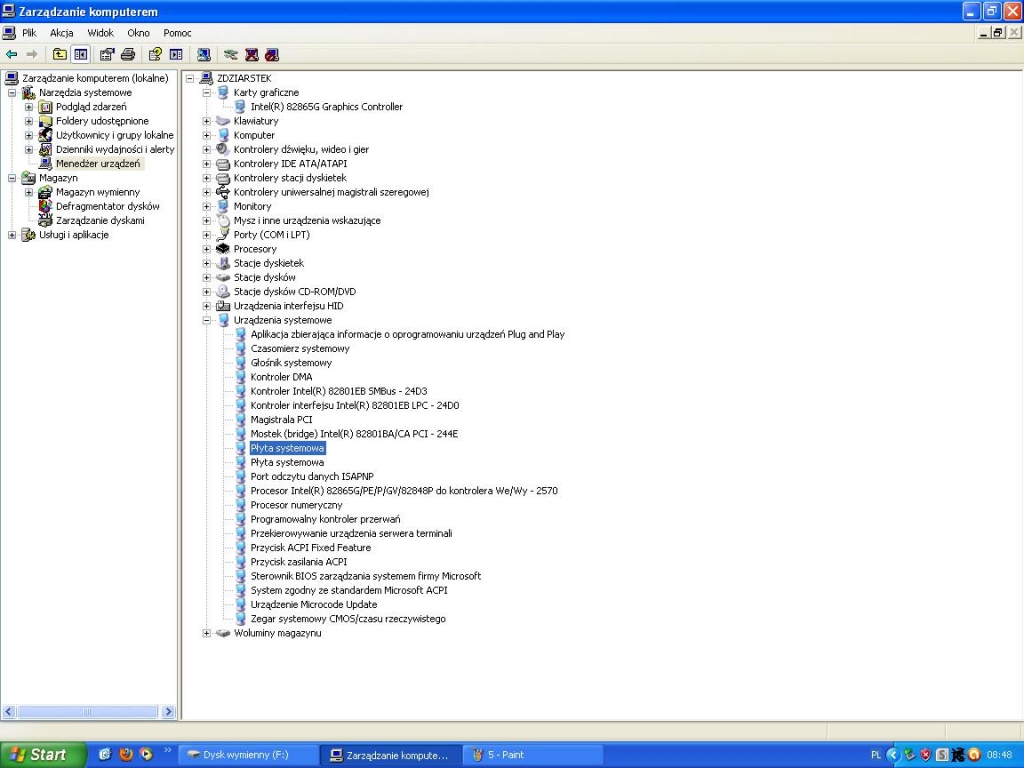1024x768 pixels.
Task: Click the Back arrow in the toolbar
Action: pyautogui.click(x=11, y=55)
